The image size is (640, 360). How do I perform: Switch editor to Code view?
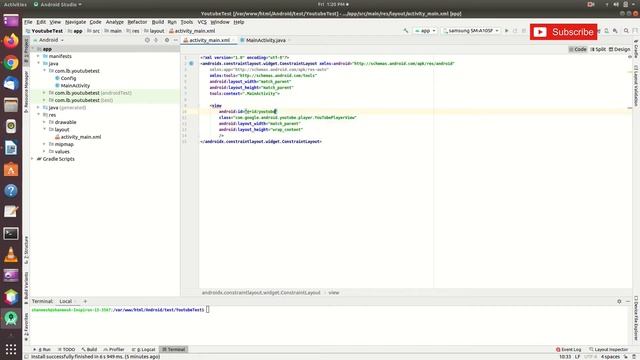click(x=578, y=49)
